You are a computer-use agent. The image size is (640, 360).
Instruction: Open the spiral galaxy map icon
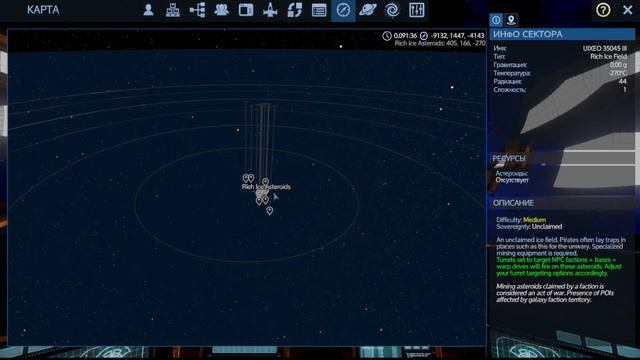pos(392,10)
